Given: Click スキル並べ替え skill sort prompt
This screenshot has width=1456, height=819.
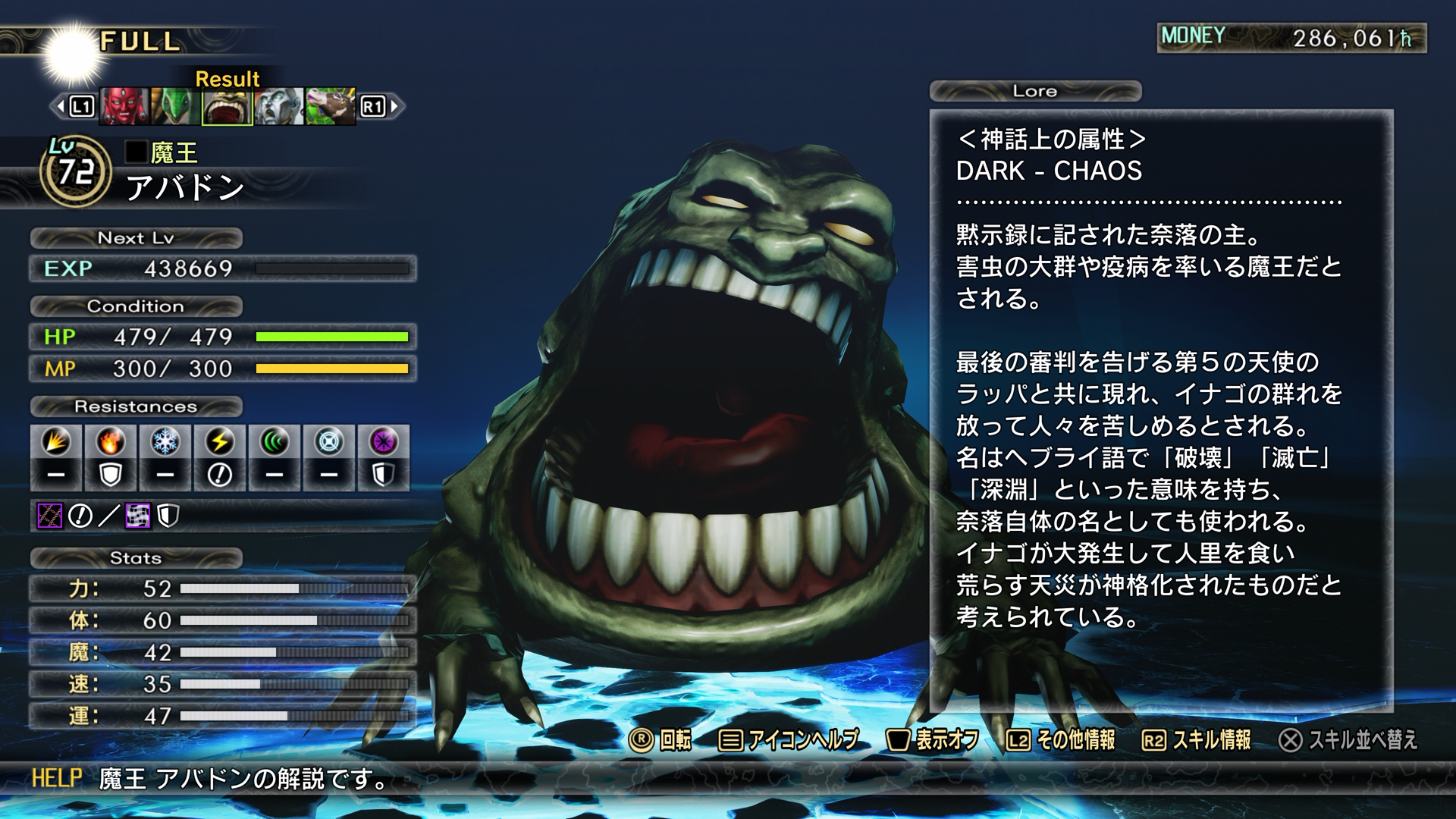Looking at the screenshot, I should 1348,739.
